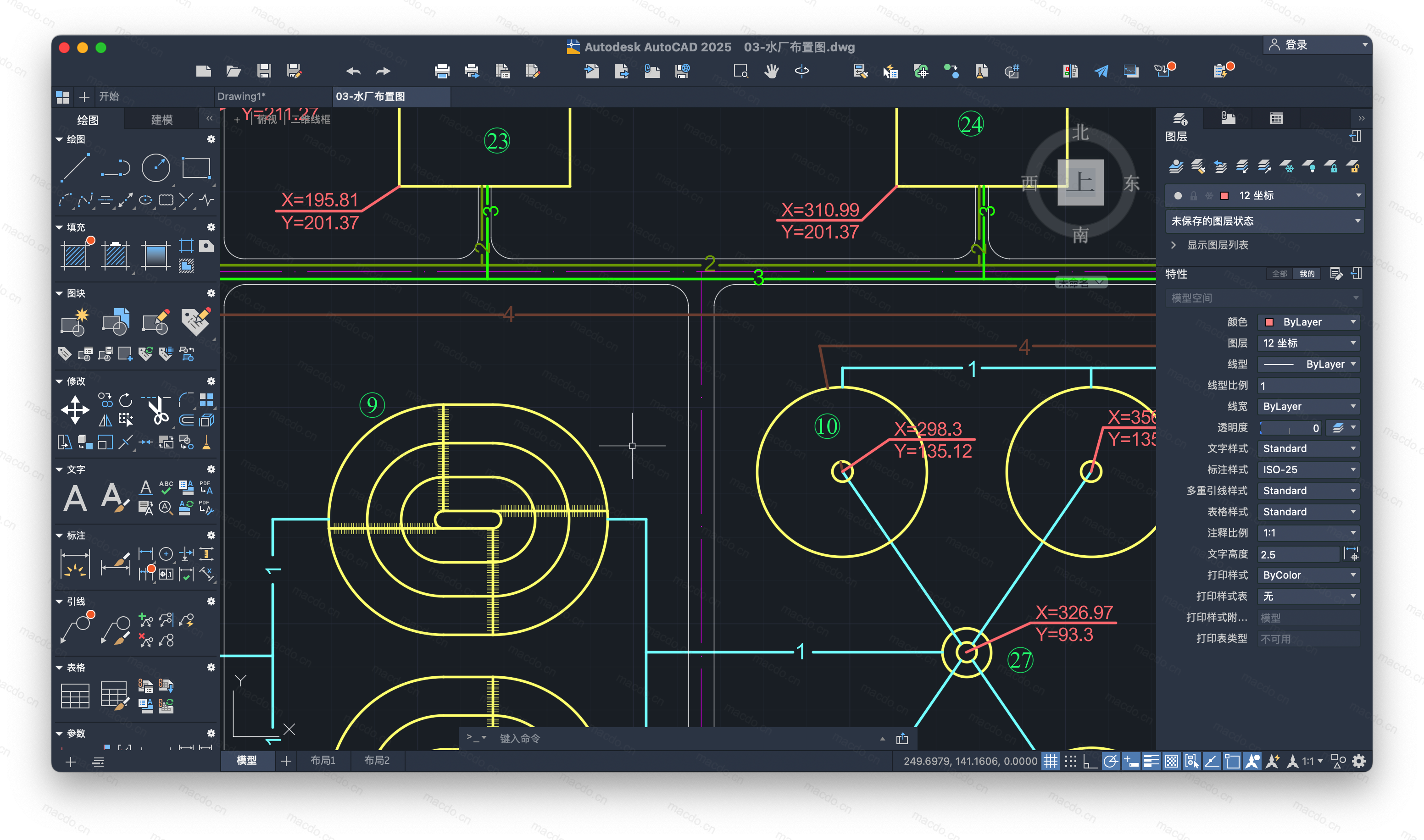
Task: Activate the Pan hand tool
Action: click(771, 71)
